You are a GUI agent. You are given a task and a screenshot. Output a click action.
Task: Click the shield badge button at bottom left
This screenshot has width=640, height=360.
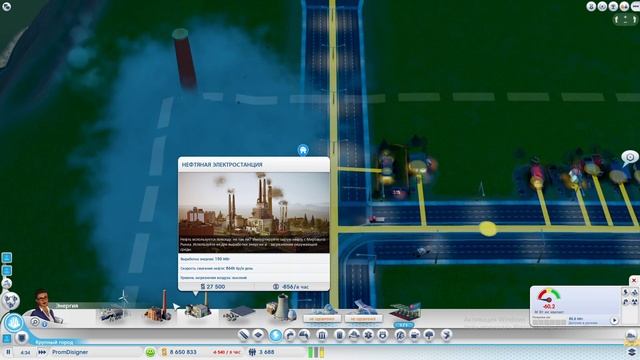[22, 338]
